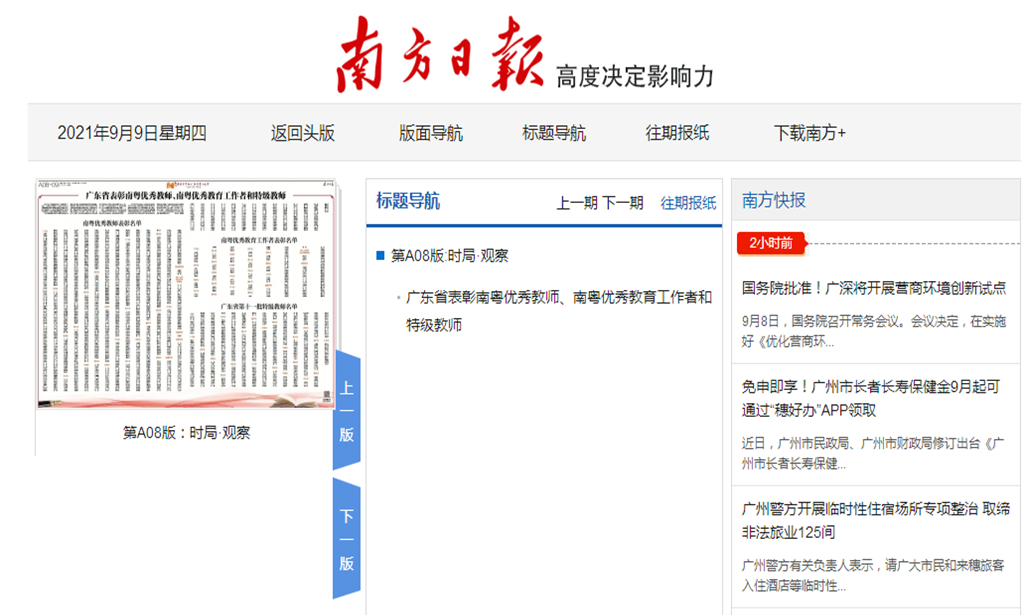Open the news 国务院批准！广深将开展营商环境创新试点
This screenshot has width=1024, height=615.
(x=874, y=288)
